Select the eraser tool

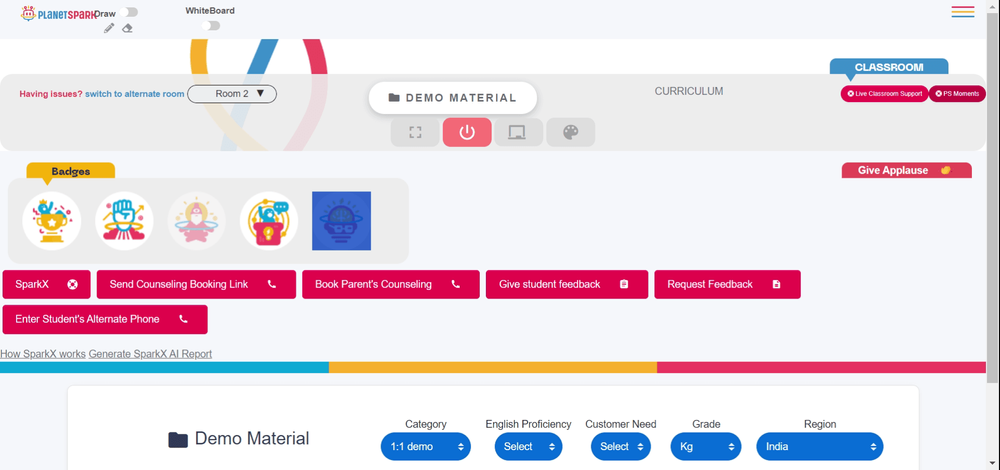[127, 28]
